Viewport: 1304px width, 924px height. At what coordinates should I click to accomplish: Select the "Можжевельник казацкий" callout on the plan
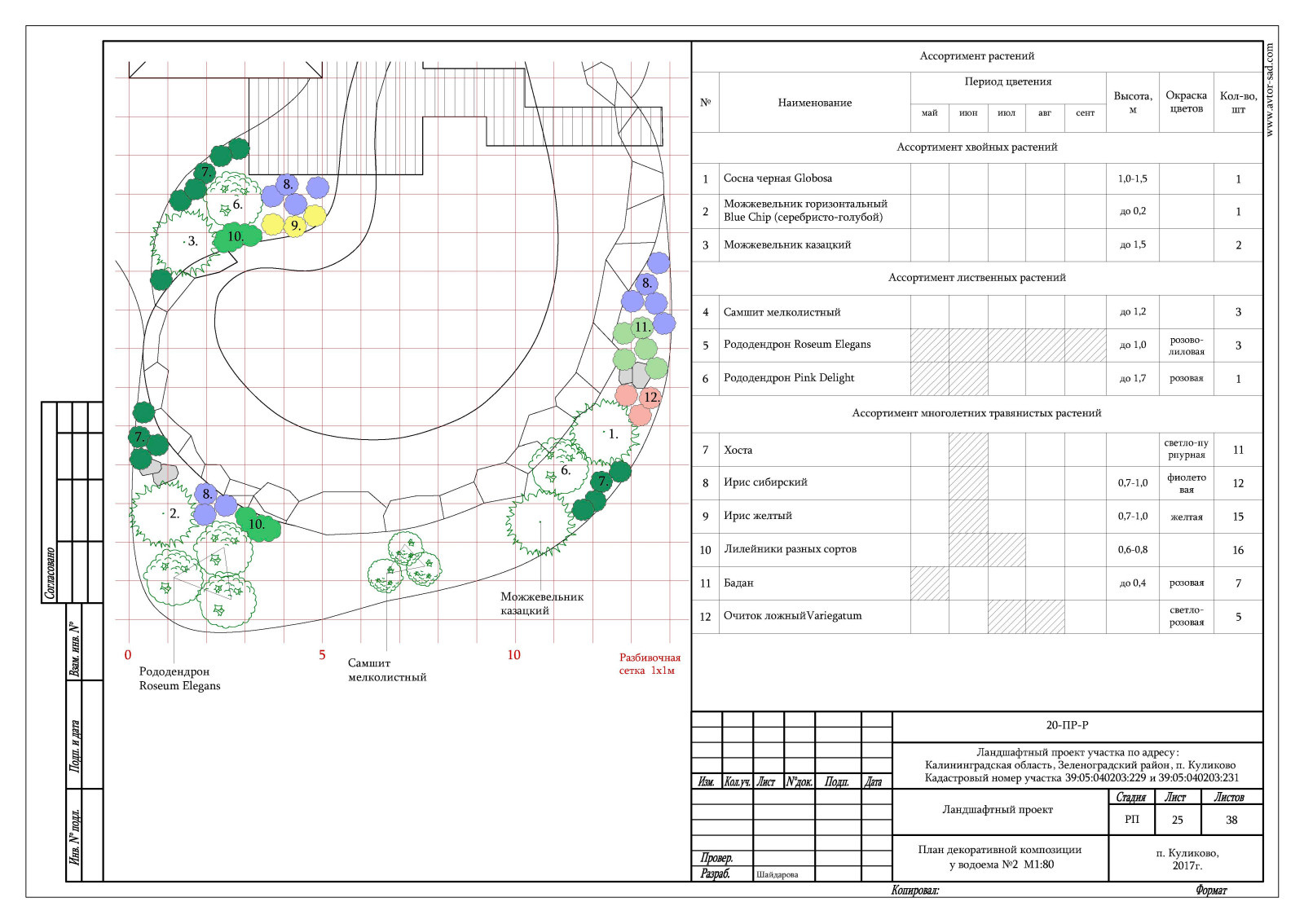point(541,604)
